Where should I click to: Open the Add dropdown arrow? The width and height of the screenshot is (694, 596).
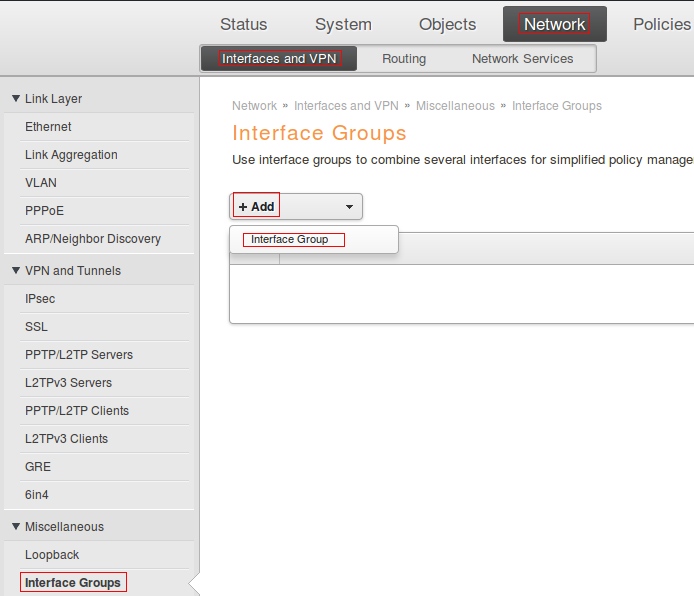click(x=349, y=207)
